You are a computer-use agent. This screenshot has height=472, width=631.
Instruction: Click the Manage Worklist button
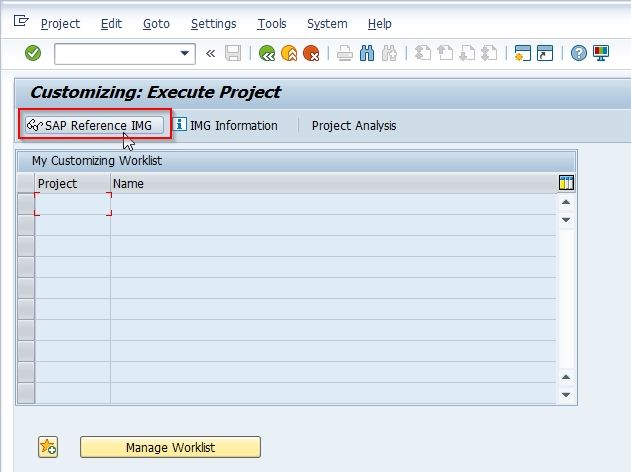click(170, 447)
